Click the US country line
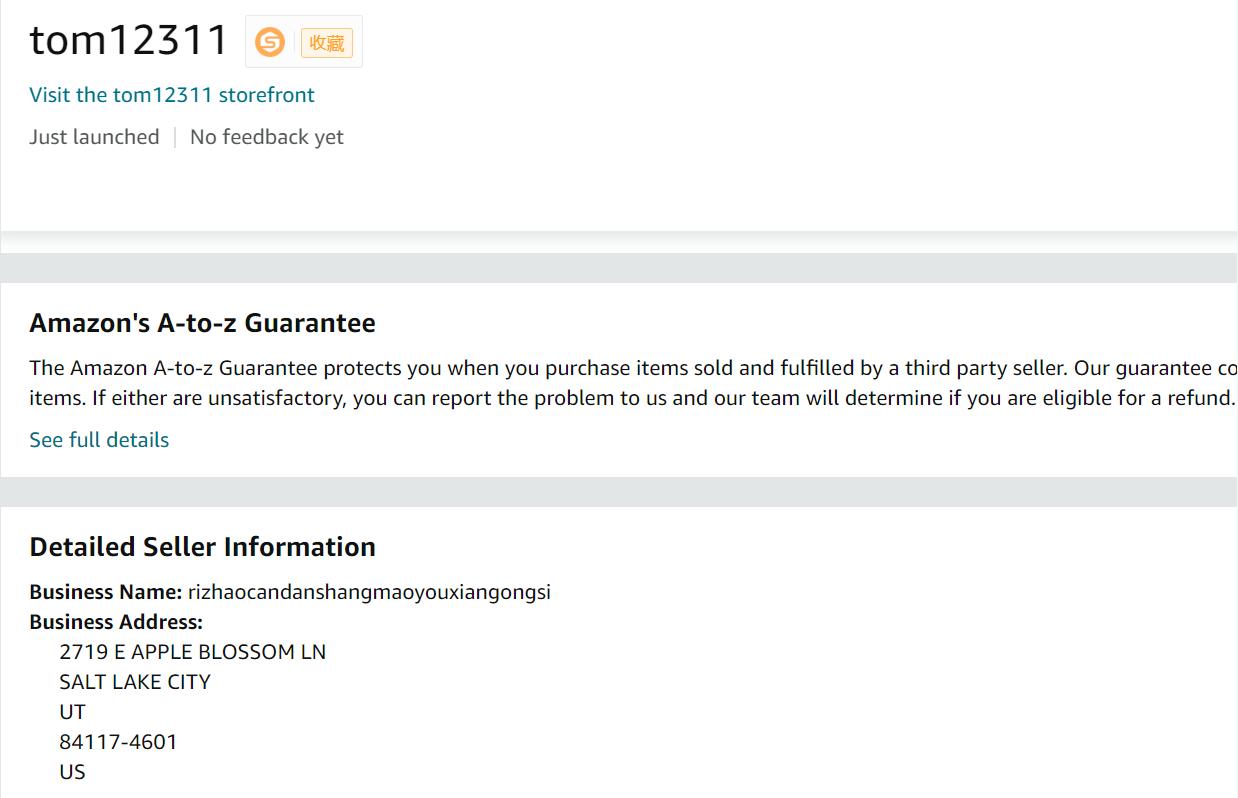1238x798 pixels. pyautogui.click(x=72, y=772)
